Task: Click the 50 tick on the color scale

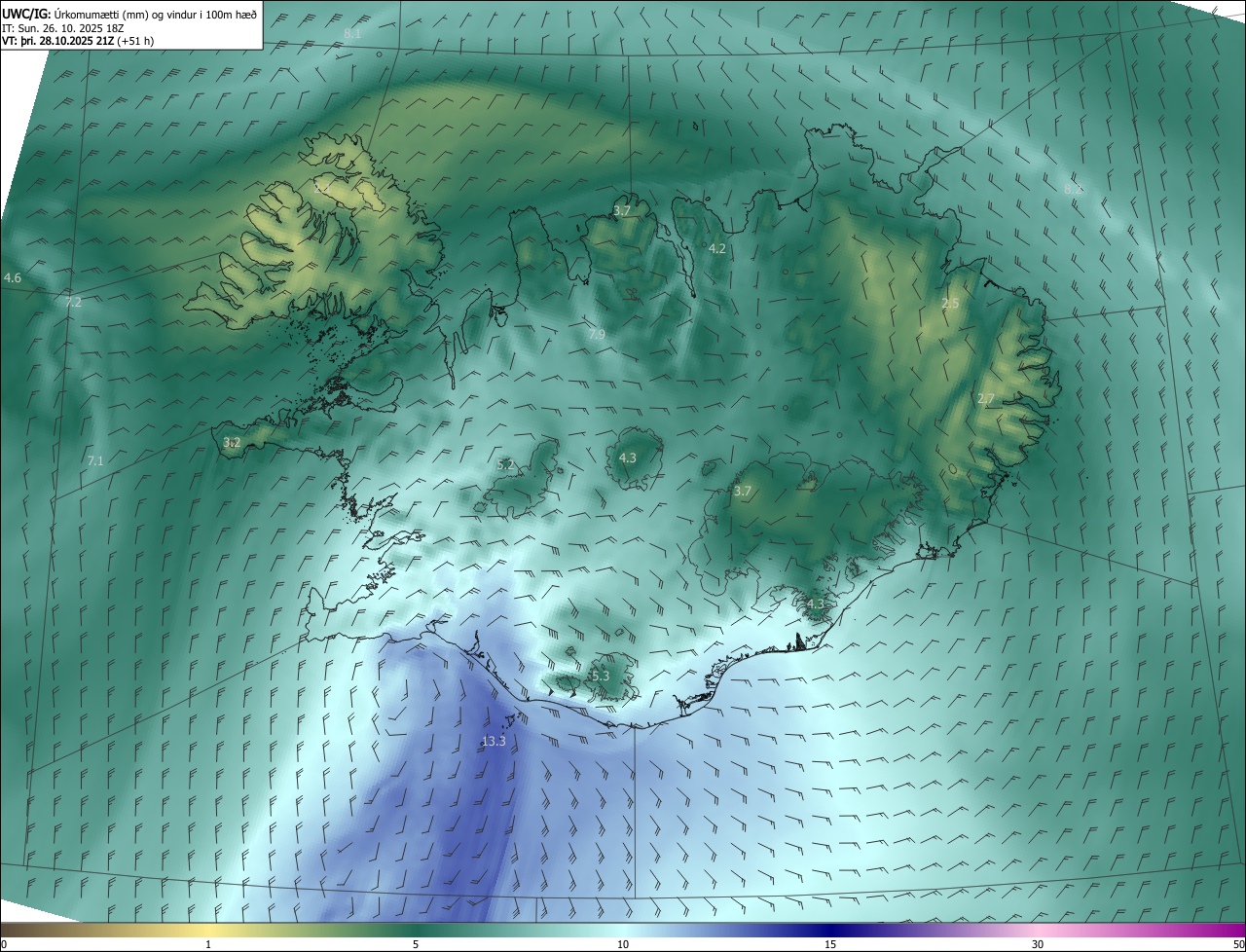Action: pyautogui.click(x=1238, y=944)
